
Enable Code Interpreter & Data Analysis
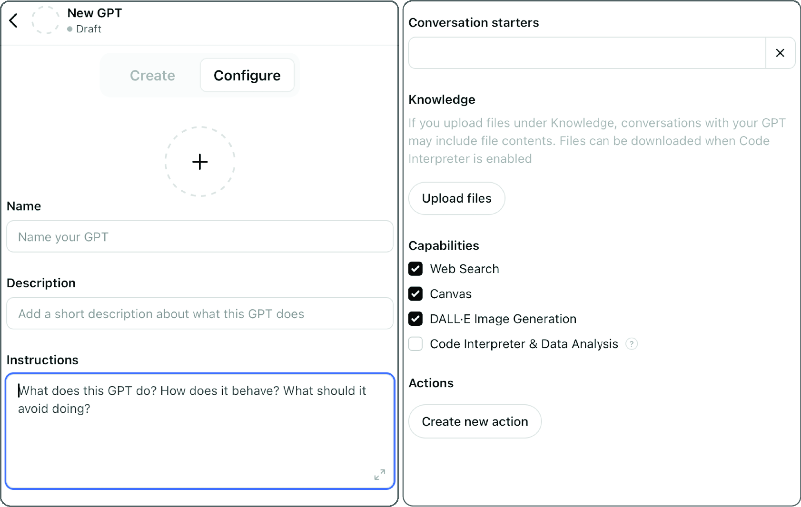(x=415, y=344)
